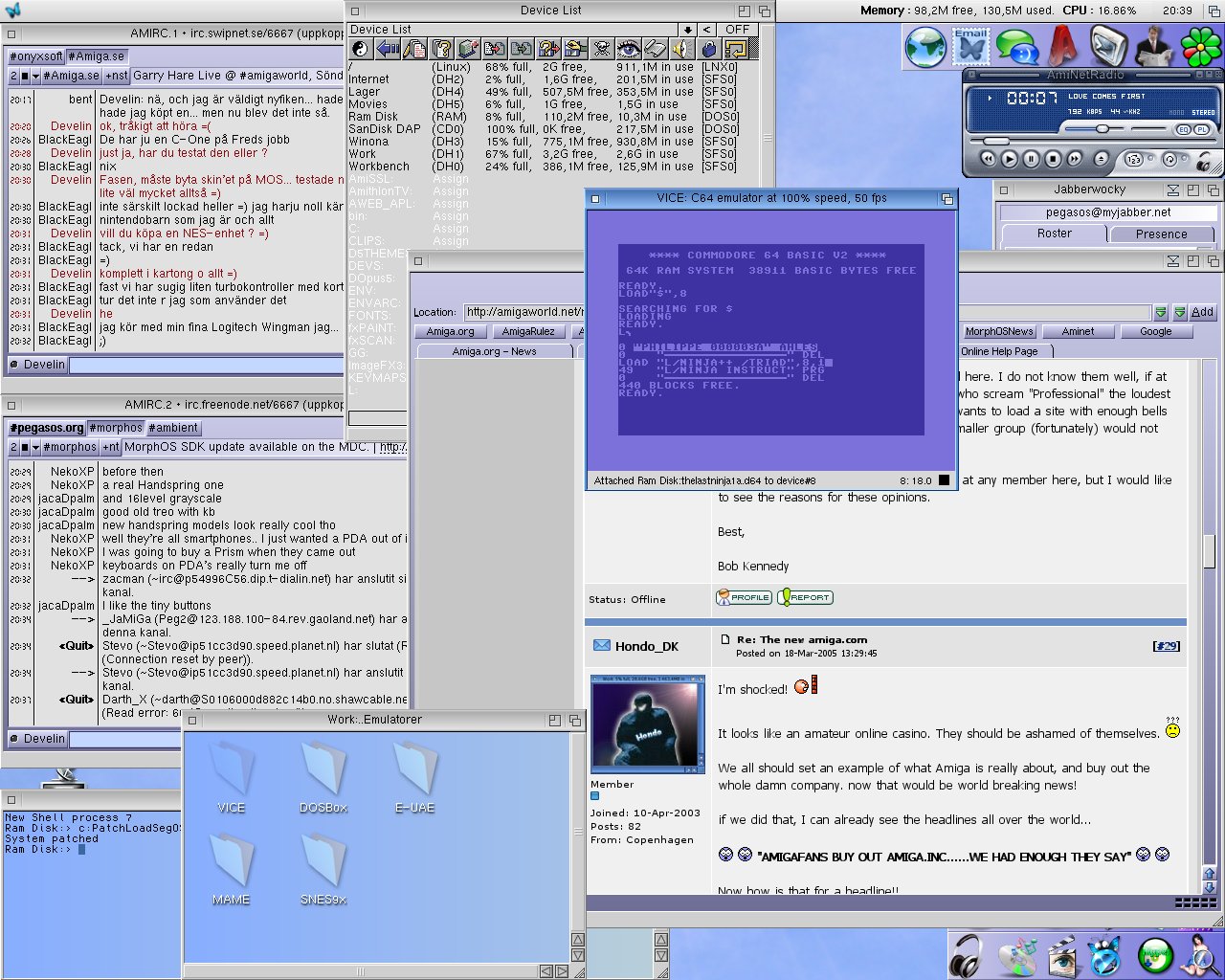The width and height of the screenshot is (1225, 980).
Task: Click the REPORT button under Bob Kennedy's post
Action: tap(805, 597)
